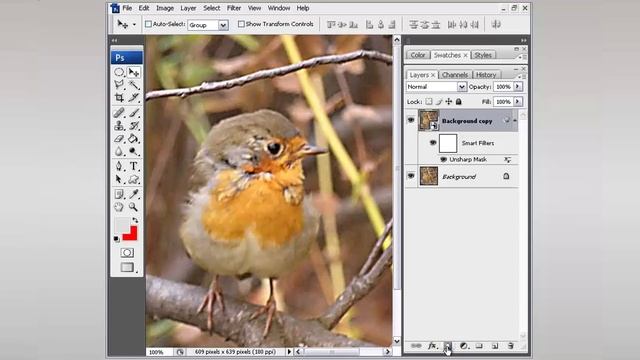Click the Delete layer trash icon

[510, 346]
